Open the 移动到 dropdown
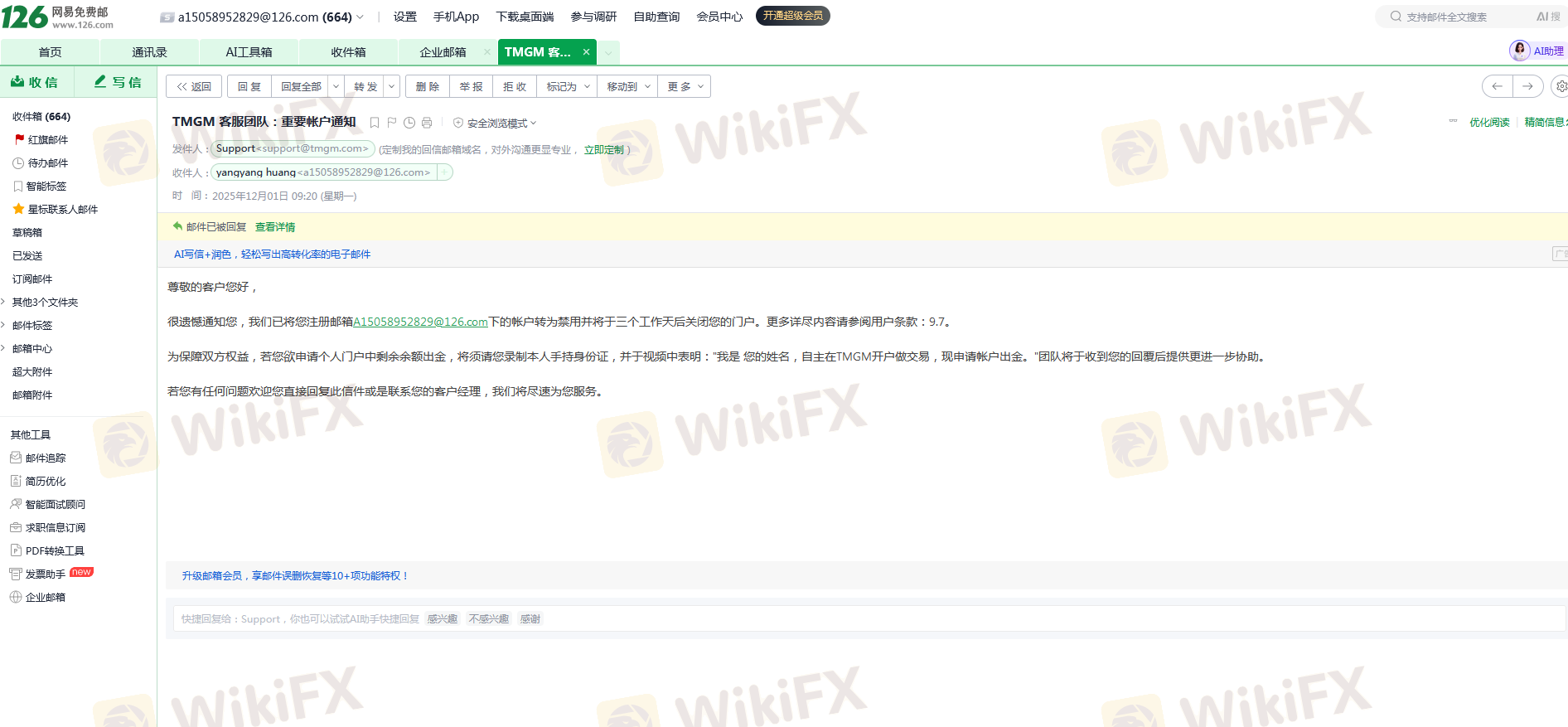 (x=628, y=86)
